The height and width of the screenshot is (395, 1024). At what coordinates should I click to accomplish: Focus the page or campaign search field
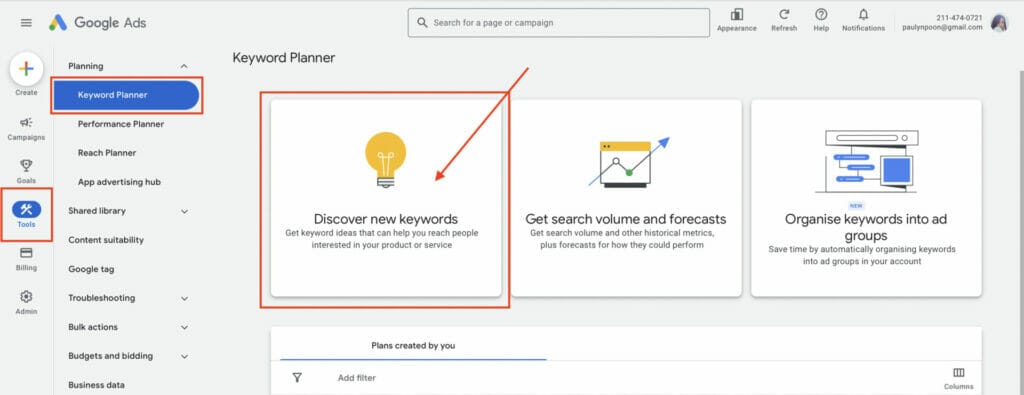click(559, 23)
